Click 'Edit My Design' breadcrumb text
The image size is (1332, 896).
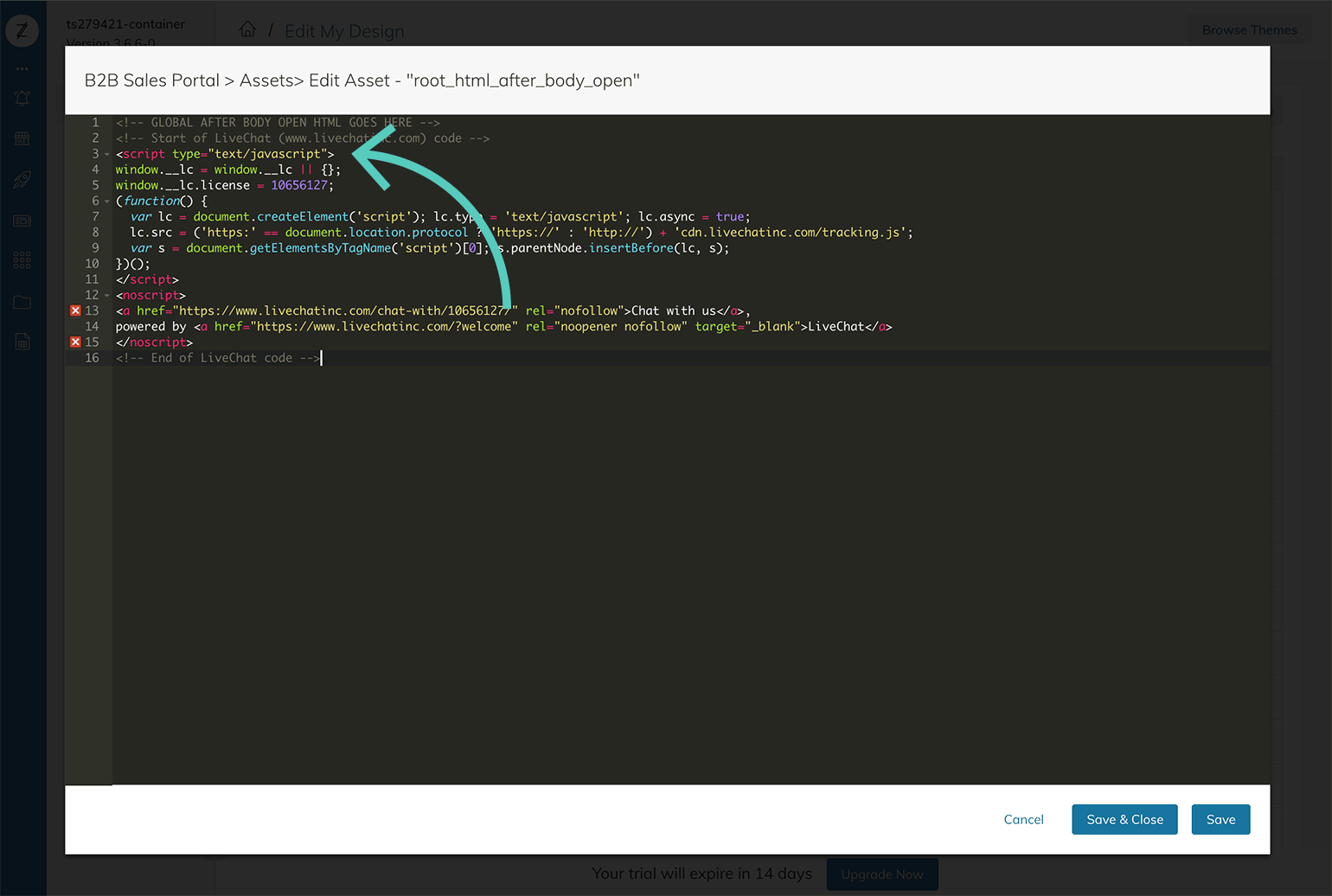[344, 31]
